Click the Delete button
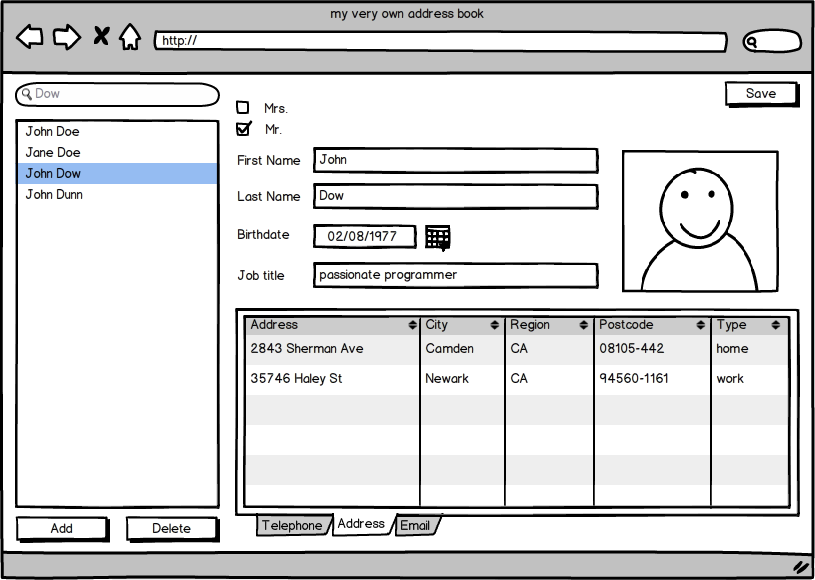Image resolution: width=815 pixels, height=580 pixels. (171, 529)
